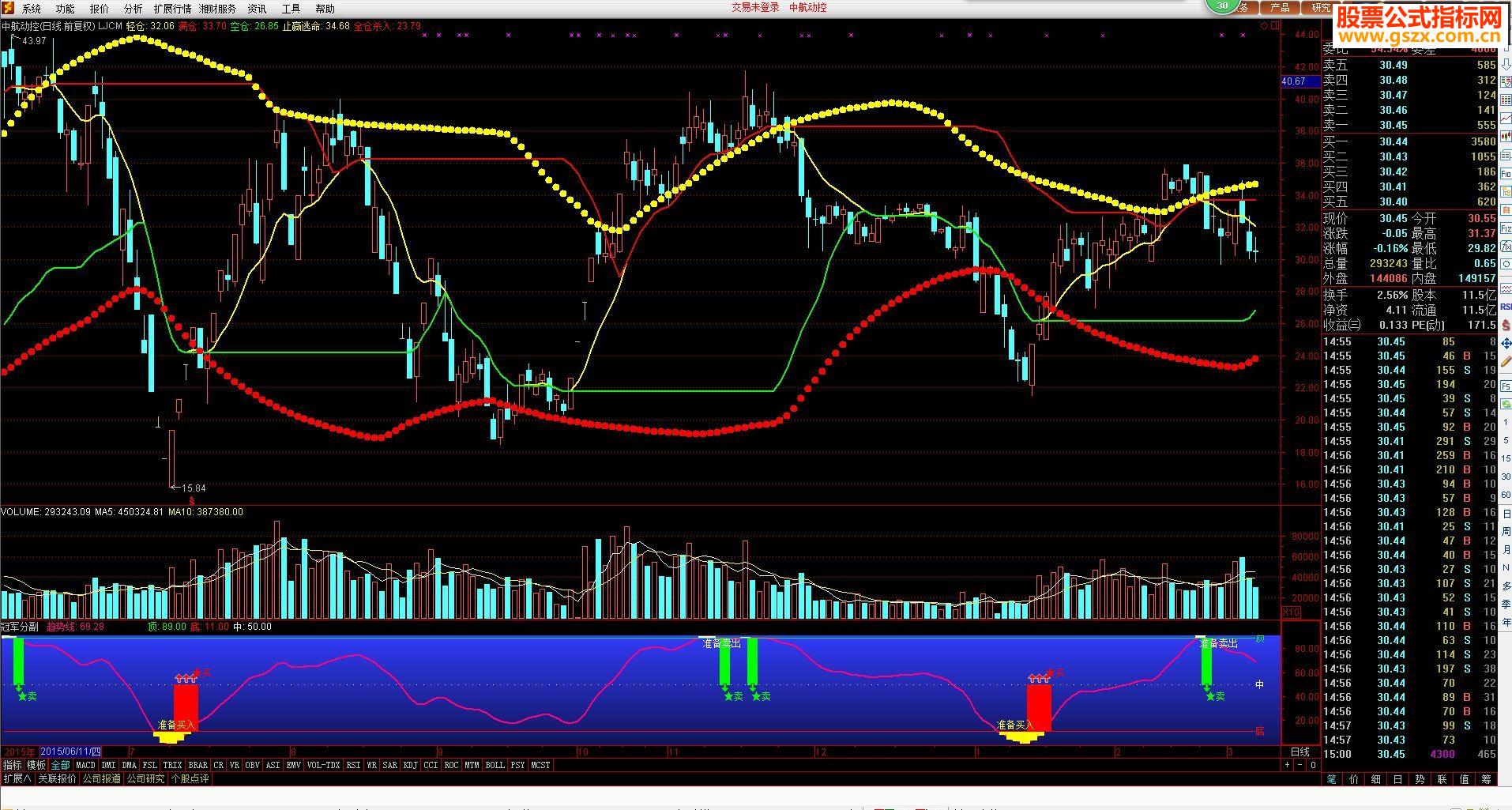Select the candlestick K-line chart icon

[1506, 136]
